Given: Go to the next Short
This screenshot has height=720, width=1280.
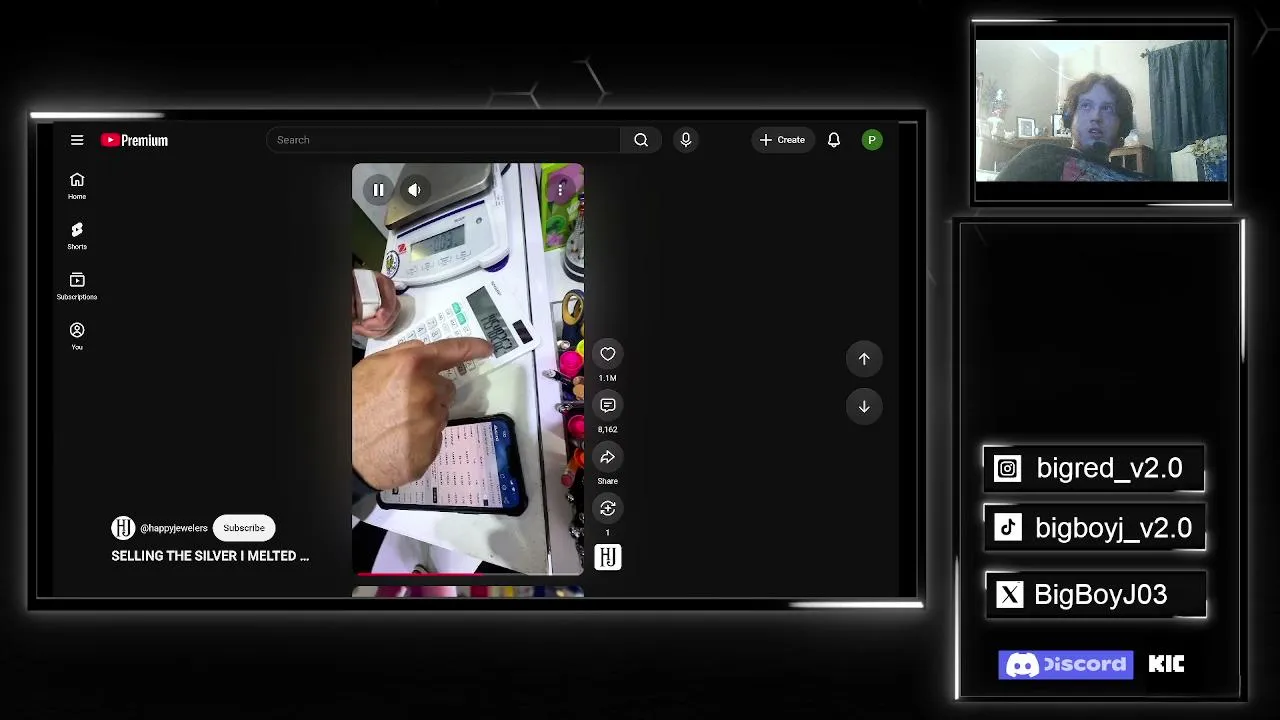Looking at the screenshot, I should [x=864, y=407].
